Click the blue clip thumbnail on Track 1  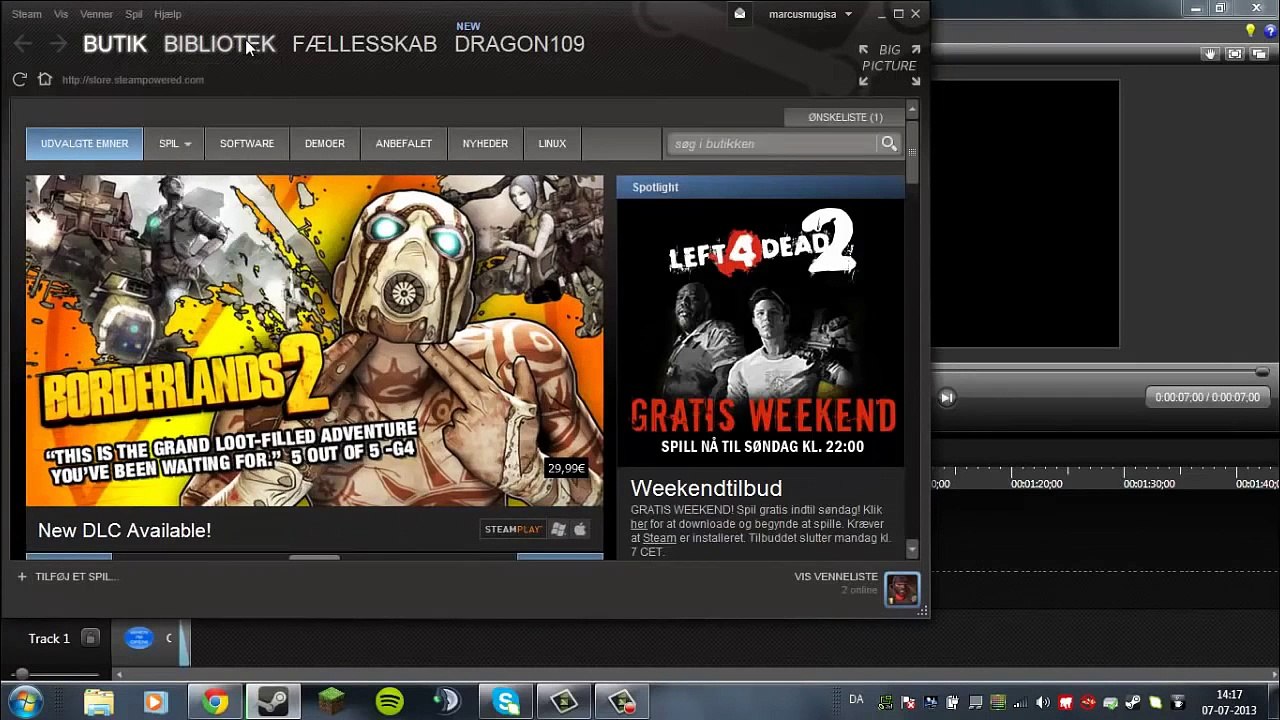pos(139,638)
